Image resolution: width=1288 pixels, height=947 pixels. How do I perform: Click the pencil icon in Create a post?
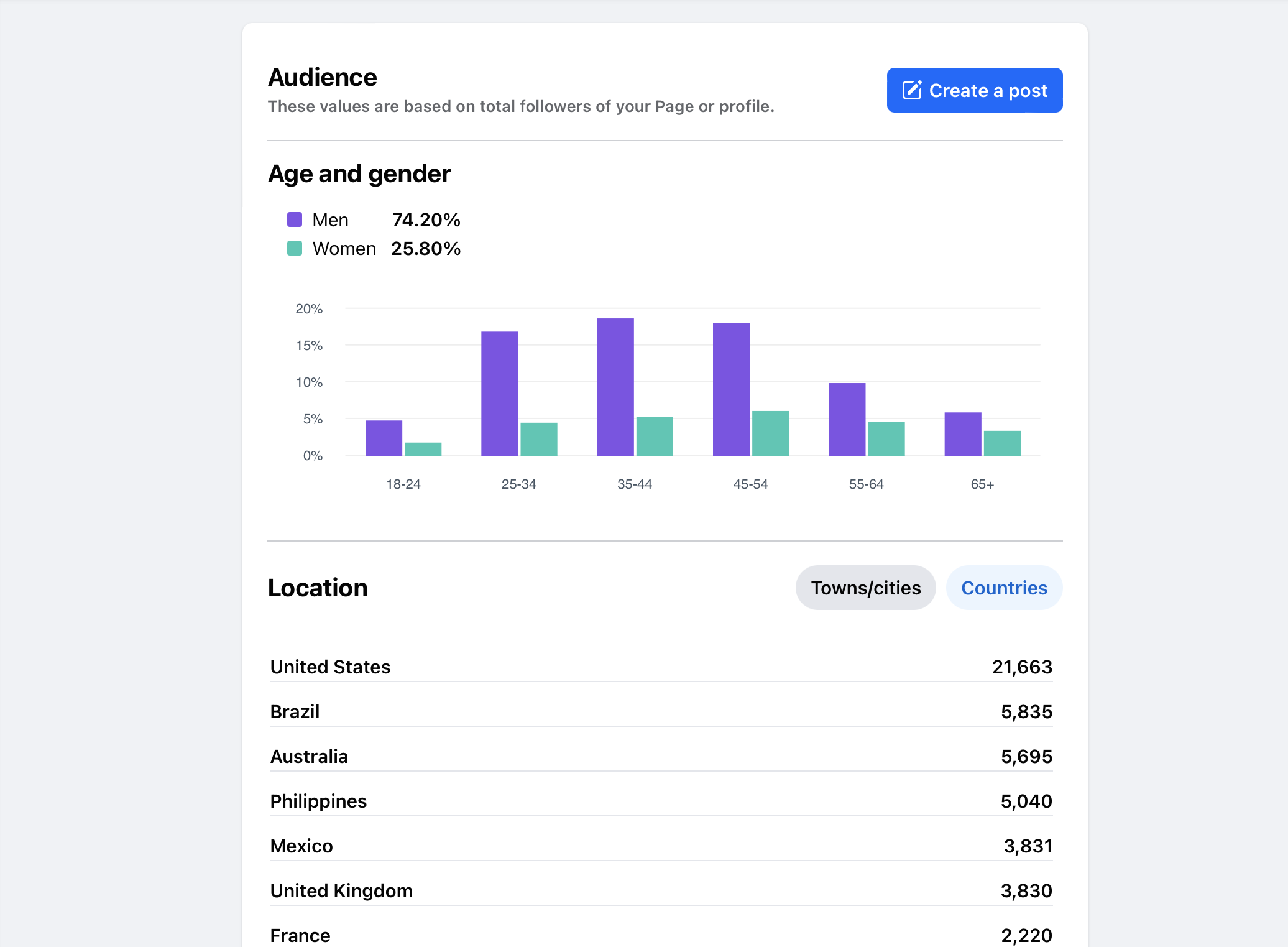[911, 90]
